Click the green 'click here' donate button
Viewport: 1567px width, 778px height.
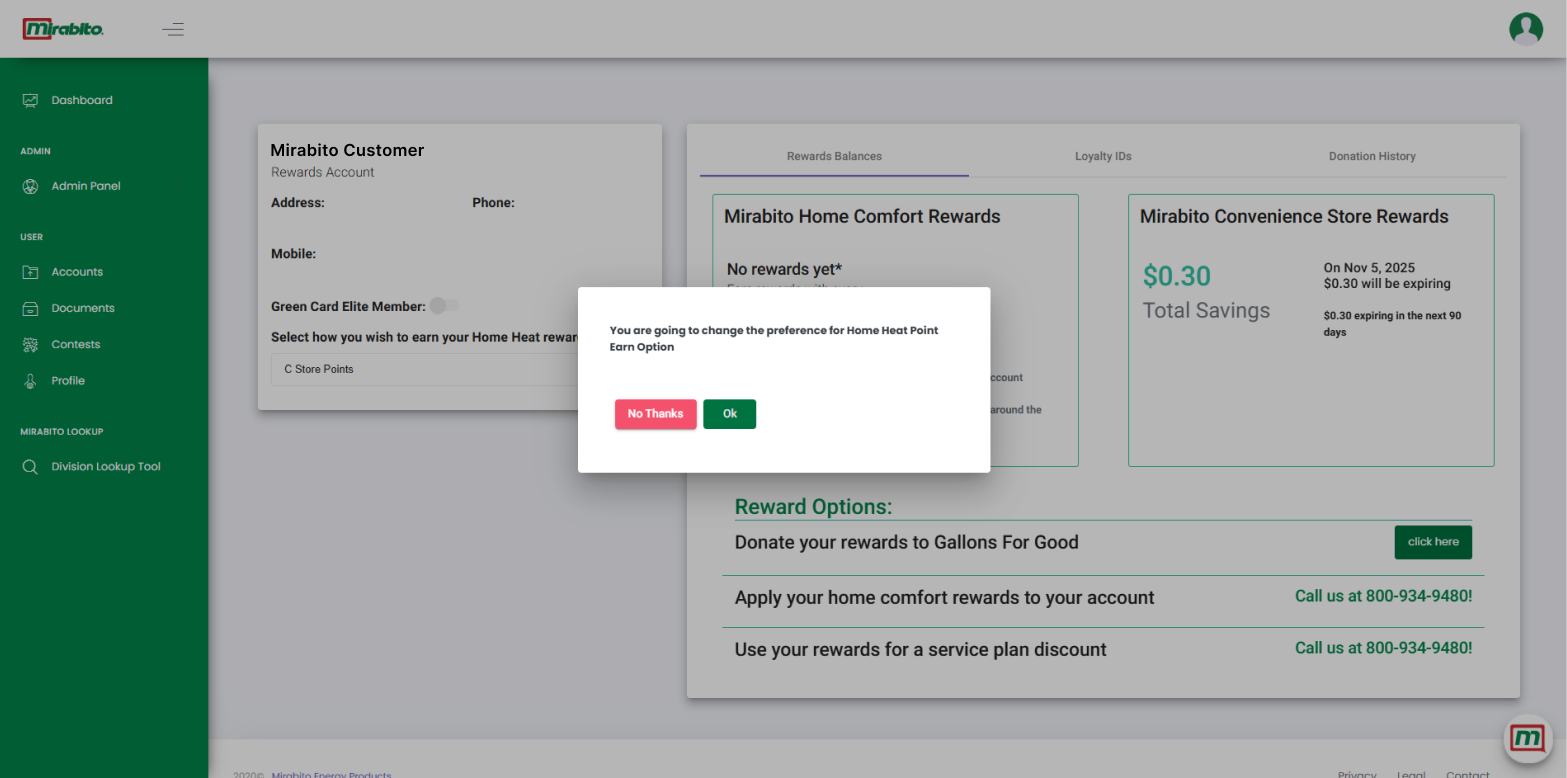[x=1433, y=542]
